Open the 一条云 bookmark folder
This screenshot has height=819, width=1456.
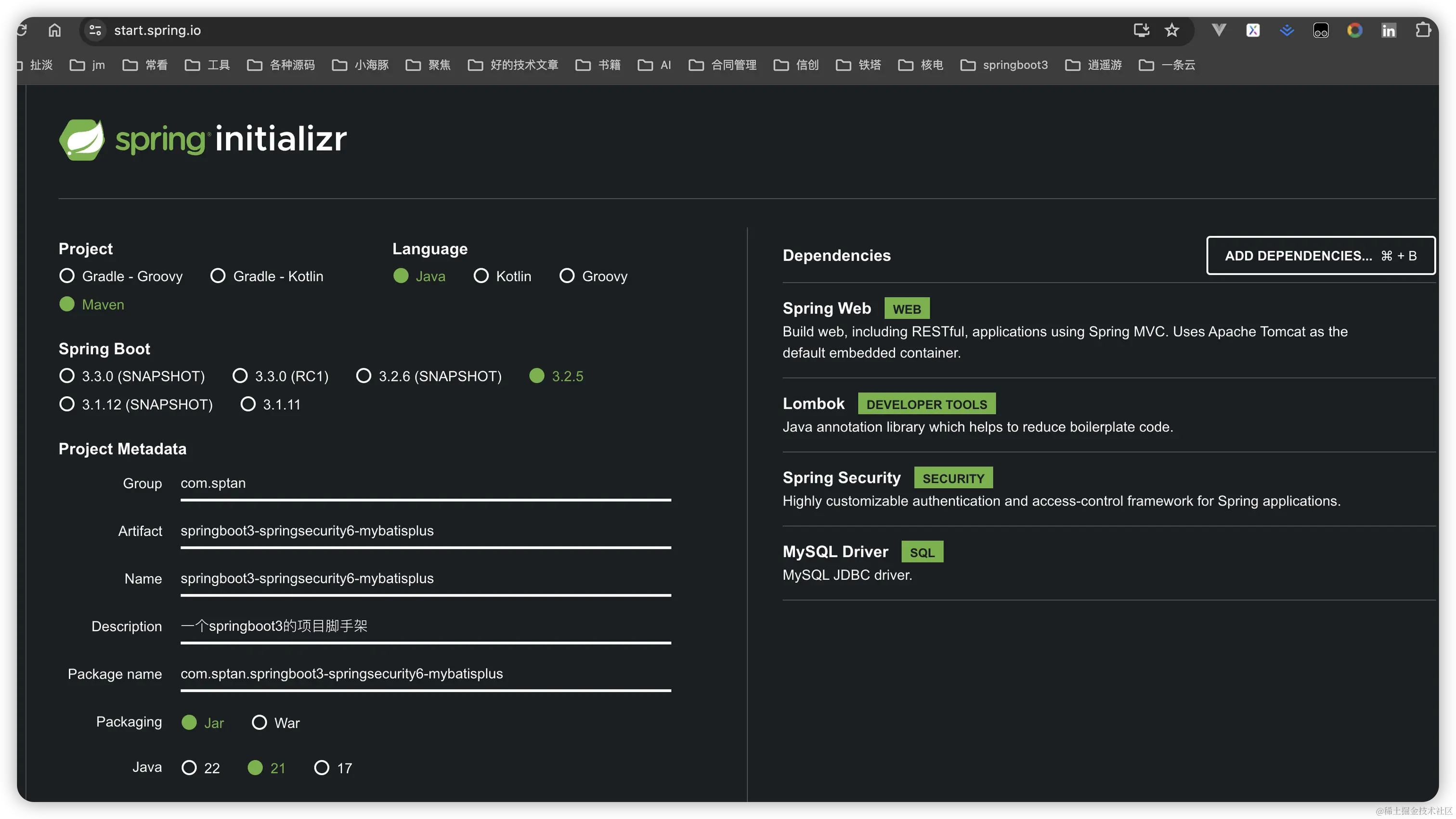[x=1167, y=65]
